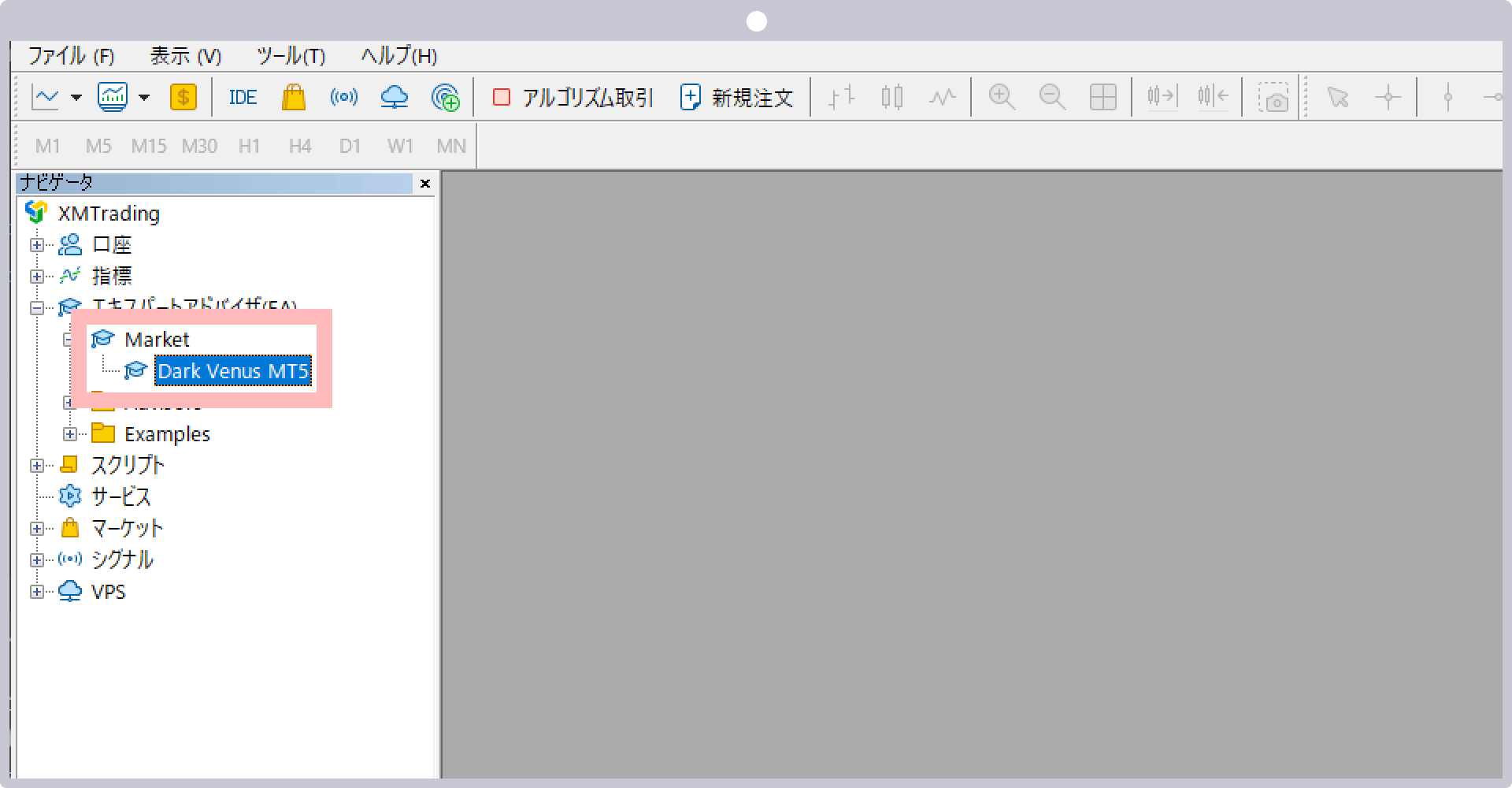This screenshot has height=788, width=1512.
Task: Select the crosshair tool
Action: coord(1388,98)
